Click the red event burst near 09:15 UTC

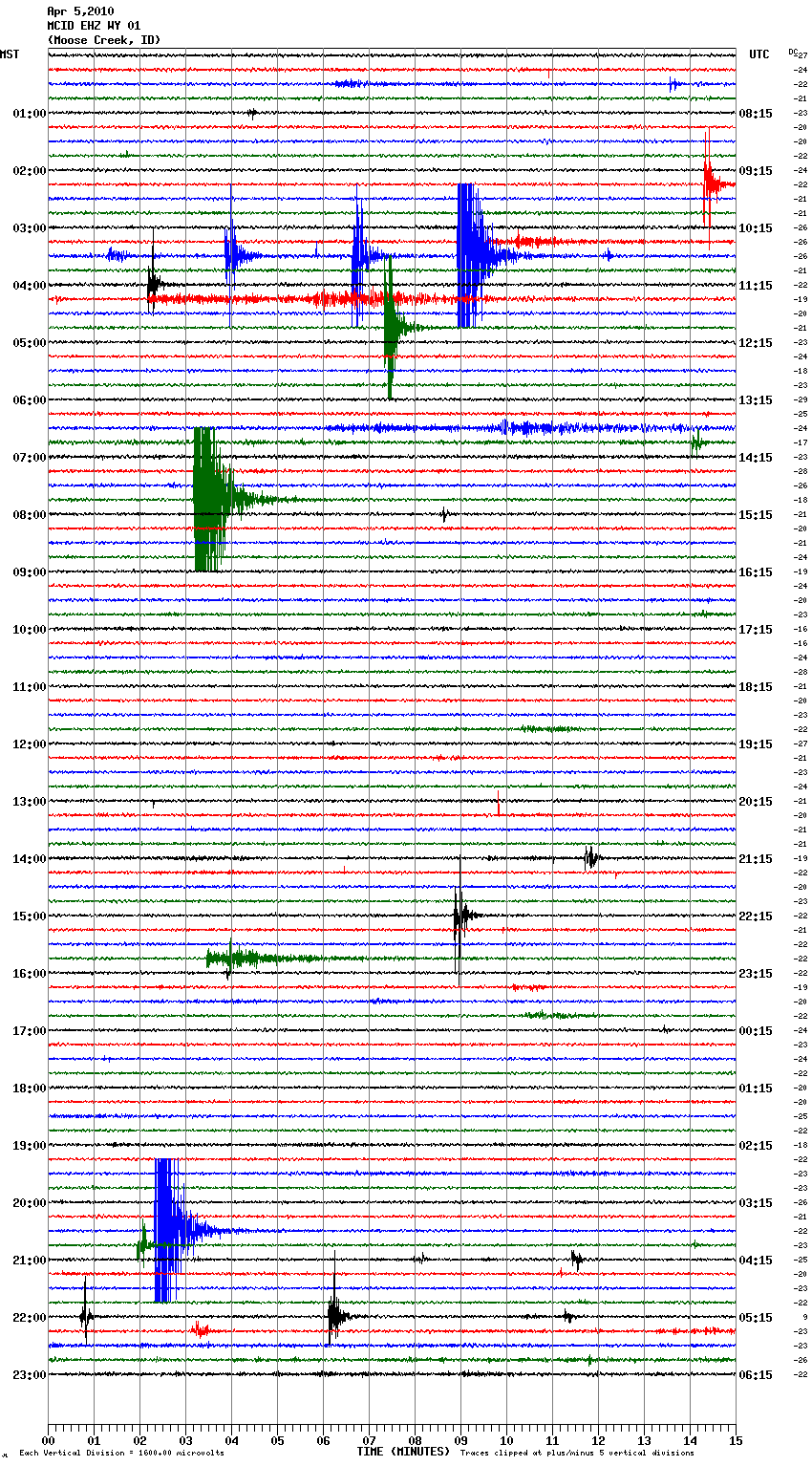coord(714,183)
